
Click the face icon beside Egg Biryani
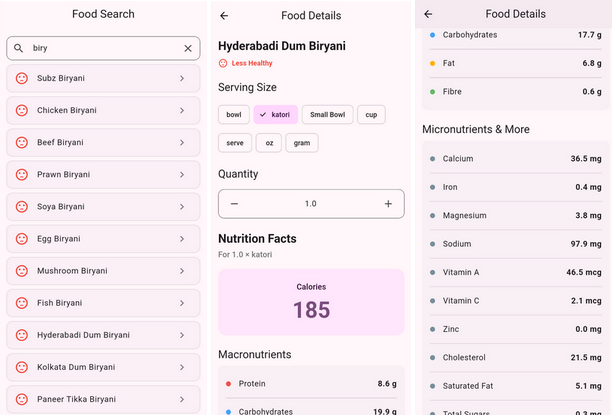coord(22,239)
